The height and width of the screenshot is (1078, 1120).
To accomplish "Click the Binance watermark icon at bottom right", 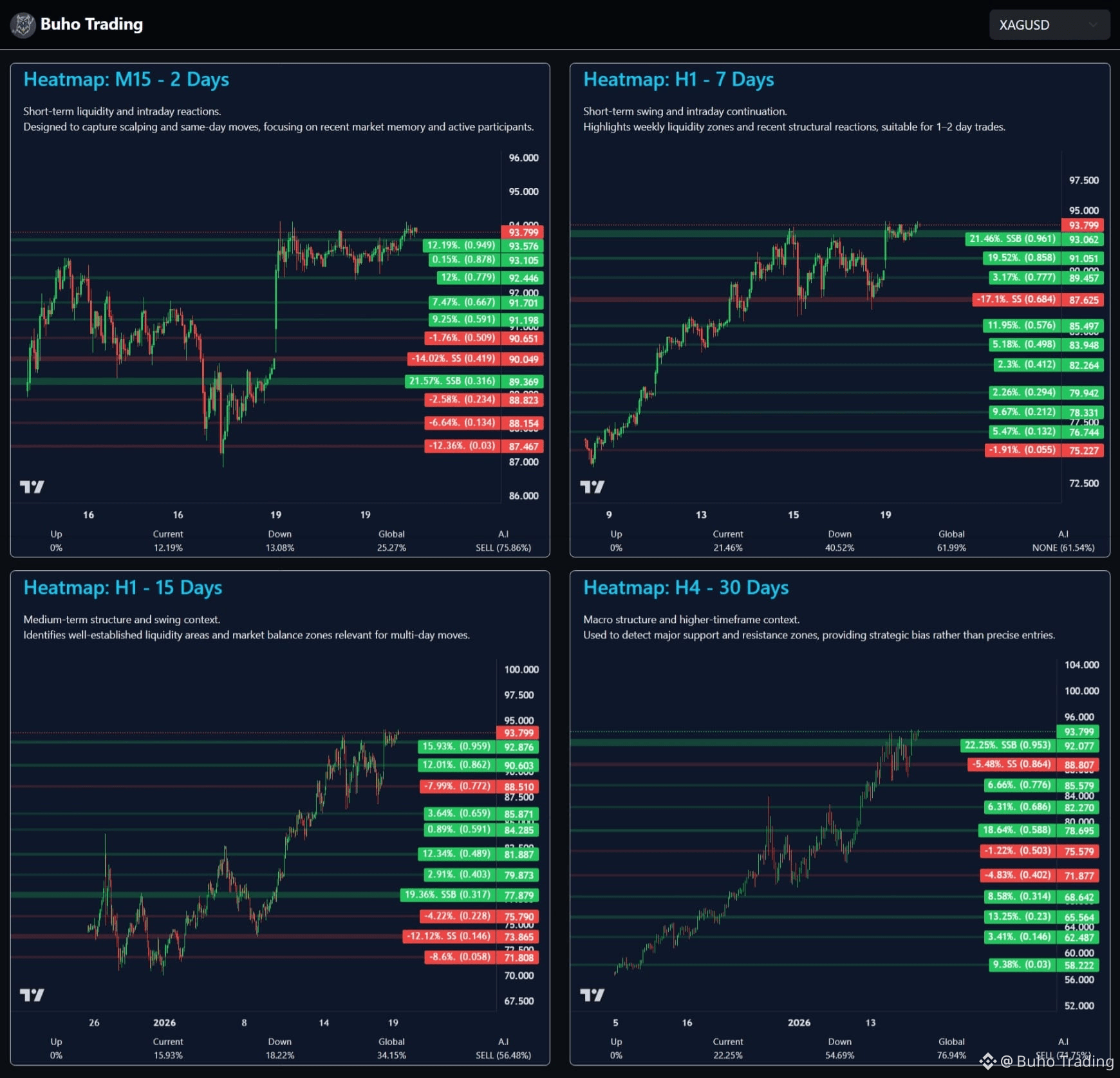I will pyautogui.click(x=987, y=1061).
